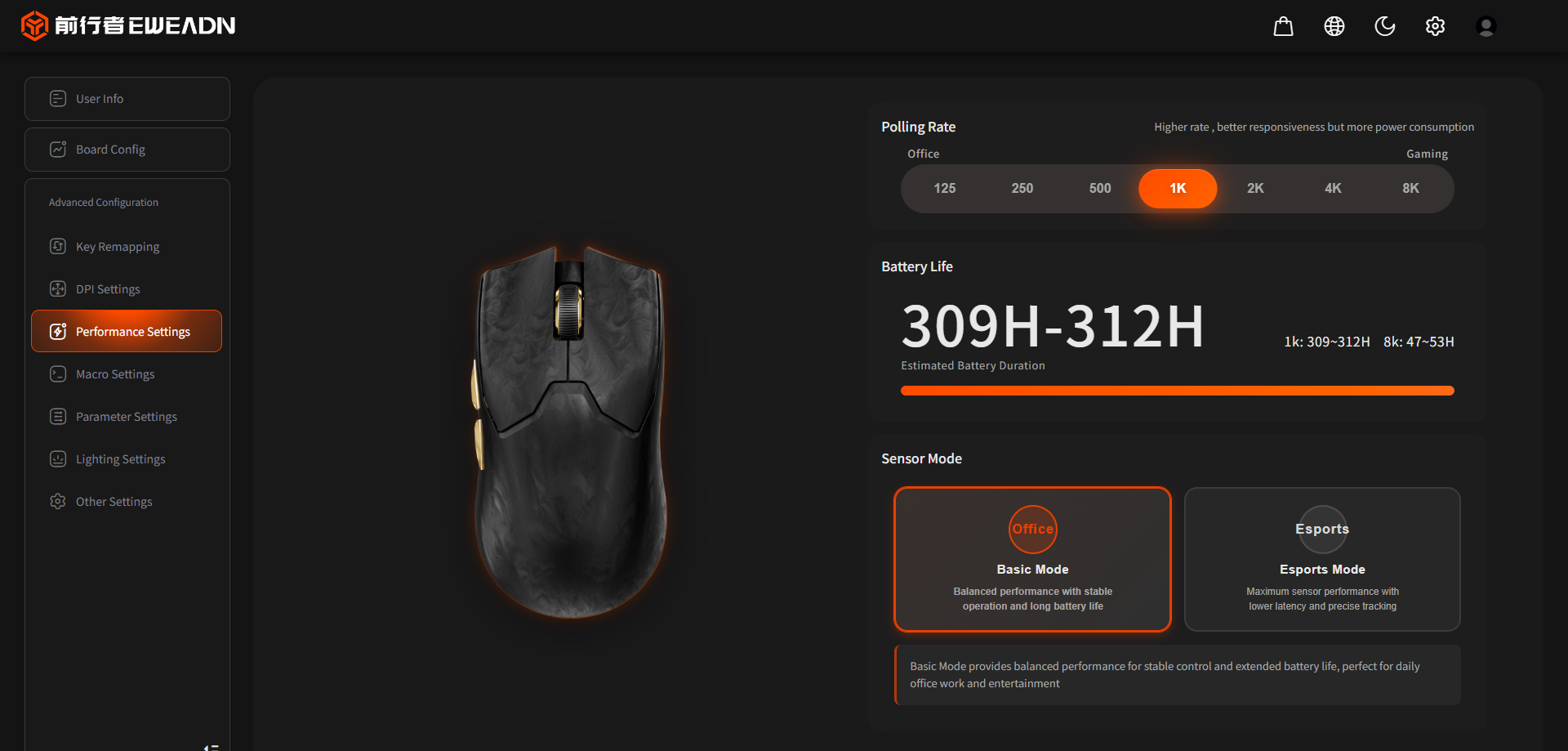Image resolution: width=1568 pixels, height=751 pixels.
Task: Select the 125 polling rate option
Action: tap(944, 189)
